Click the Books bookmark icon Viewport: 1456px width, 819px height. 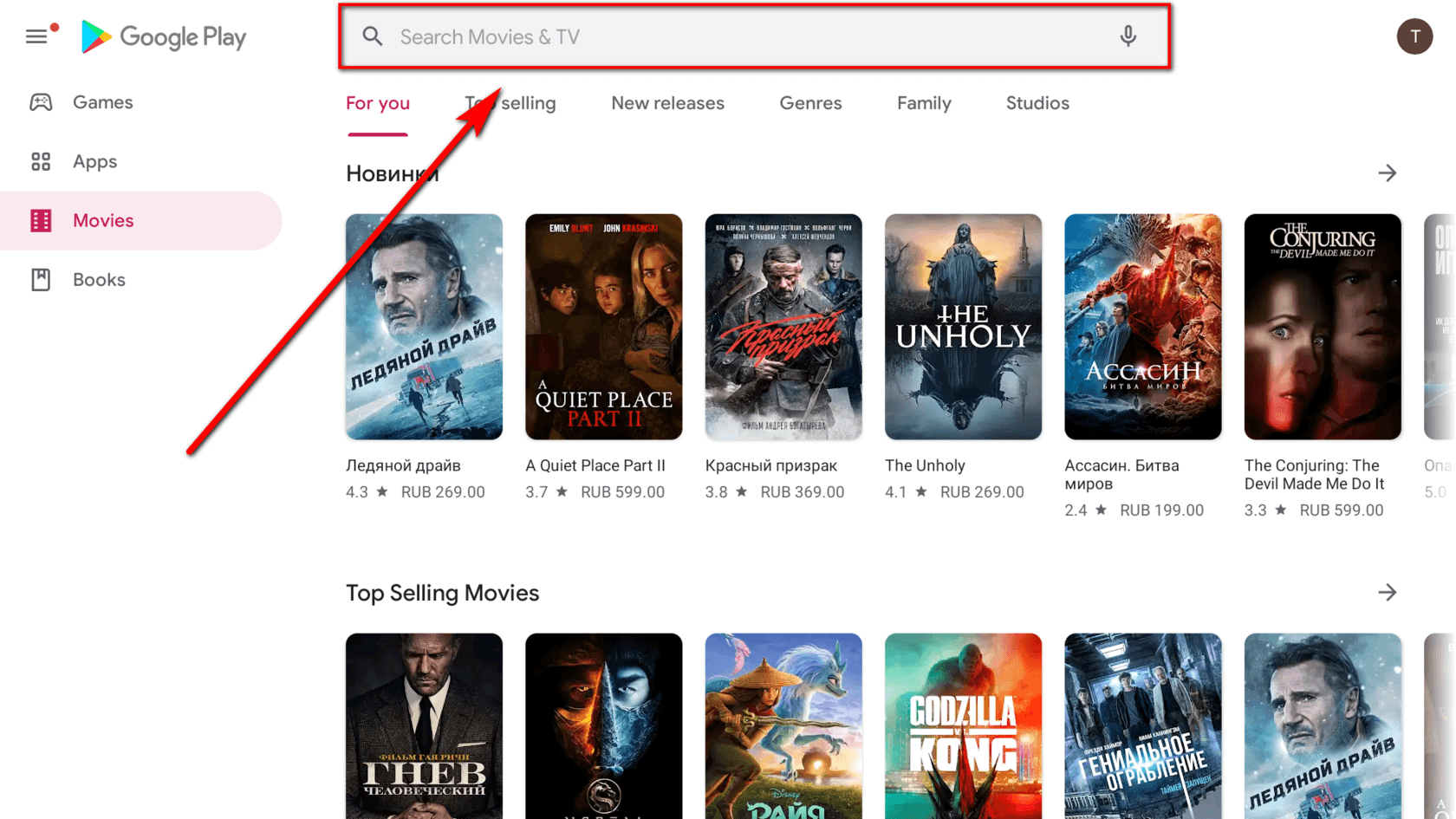pyautogui.click(x=41, y=280)
